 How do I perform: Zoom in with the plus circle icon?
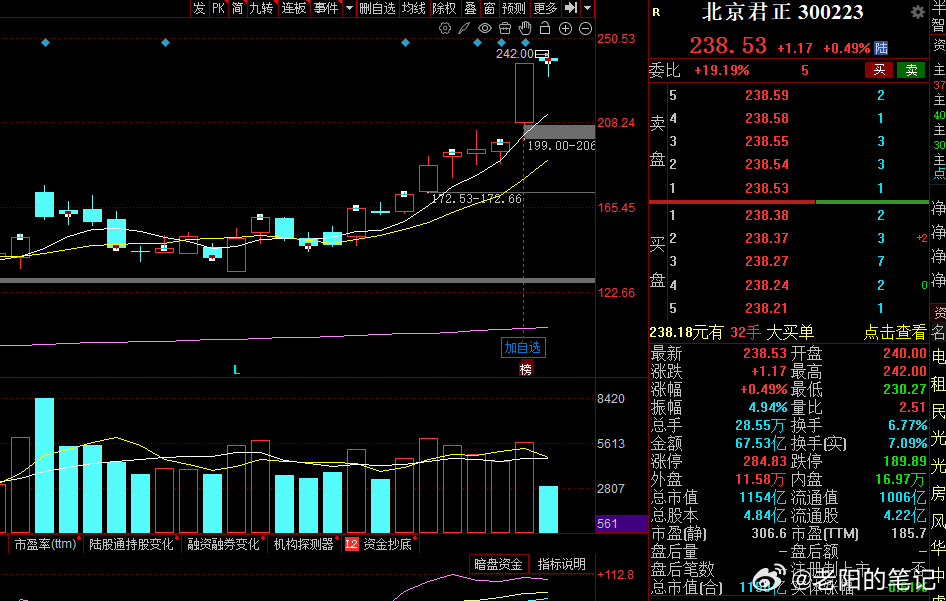[x=565, y=28]
